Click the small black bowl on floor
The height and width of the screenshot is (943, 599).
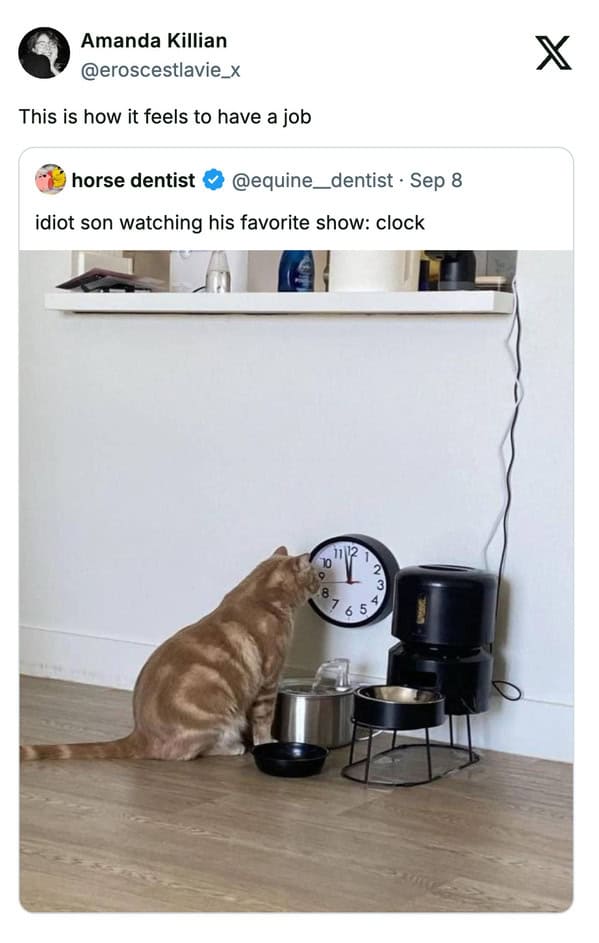(290, 758)
